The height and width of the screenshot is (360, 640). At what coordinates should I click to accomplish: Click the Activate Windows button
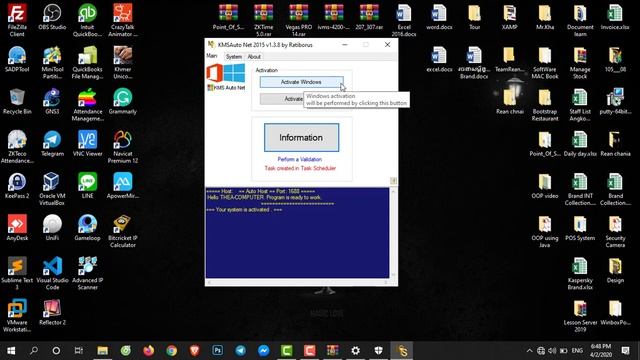pos(301,82)
